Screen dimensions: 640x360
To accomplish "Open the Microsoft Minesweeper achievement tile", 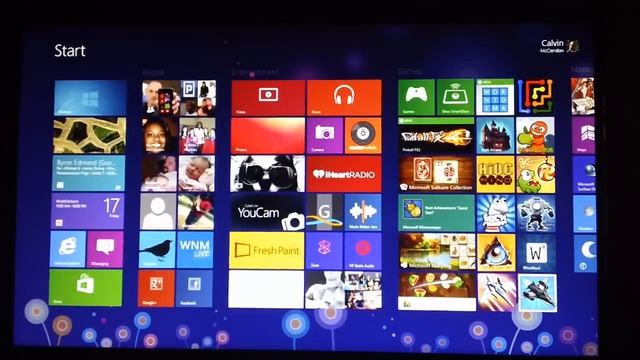I will [436, 213].
